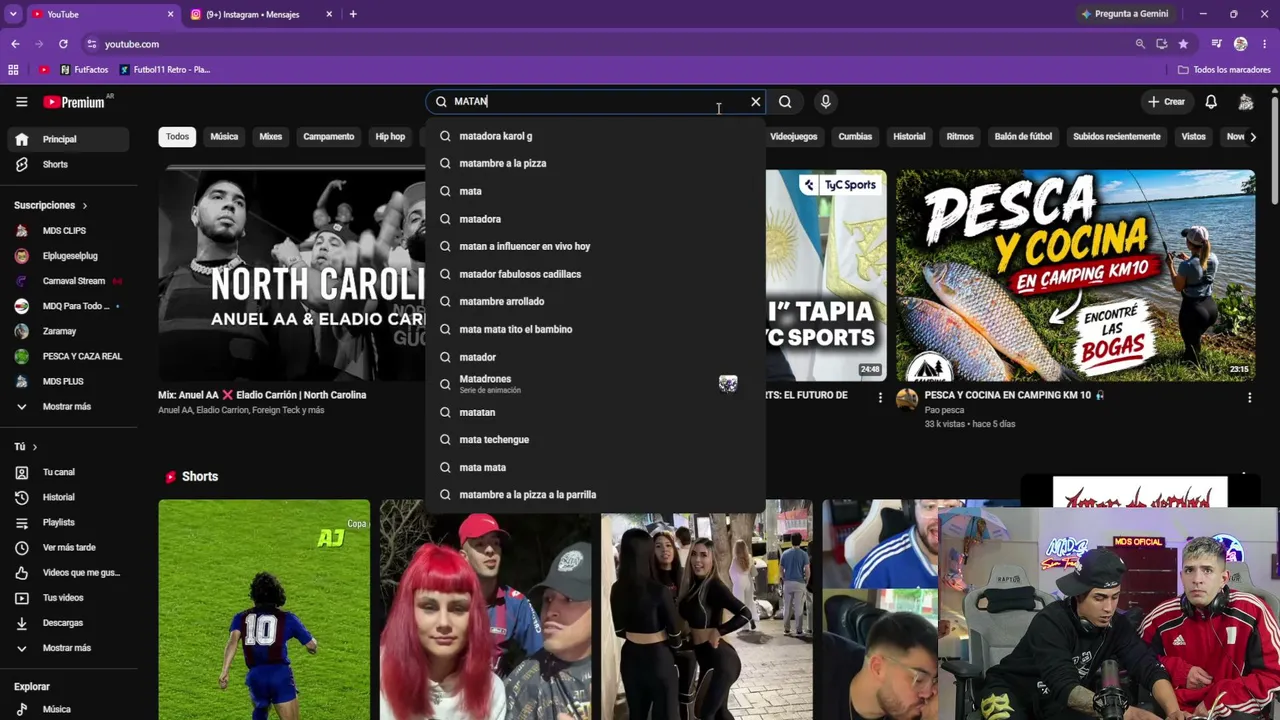The height and width of the screenshot is (720, 1280).
Task: Clear the search box text
Action: 756,101
